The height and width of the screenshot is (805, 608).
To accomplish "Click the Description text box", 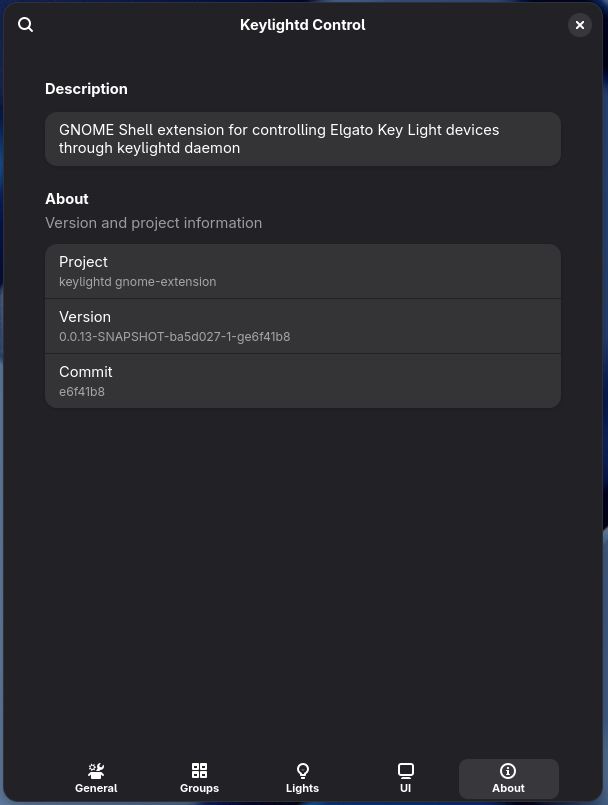I will 302,138.
